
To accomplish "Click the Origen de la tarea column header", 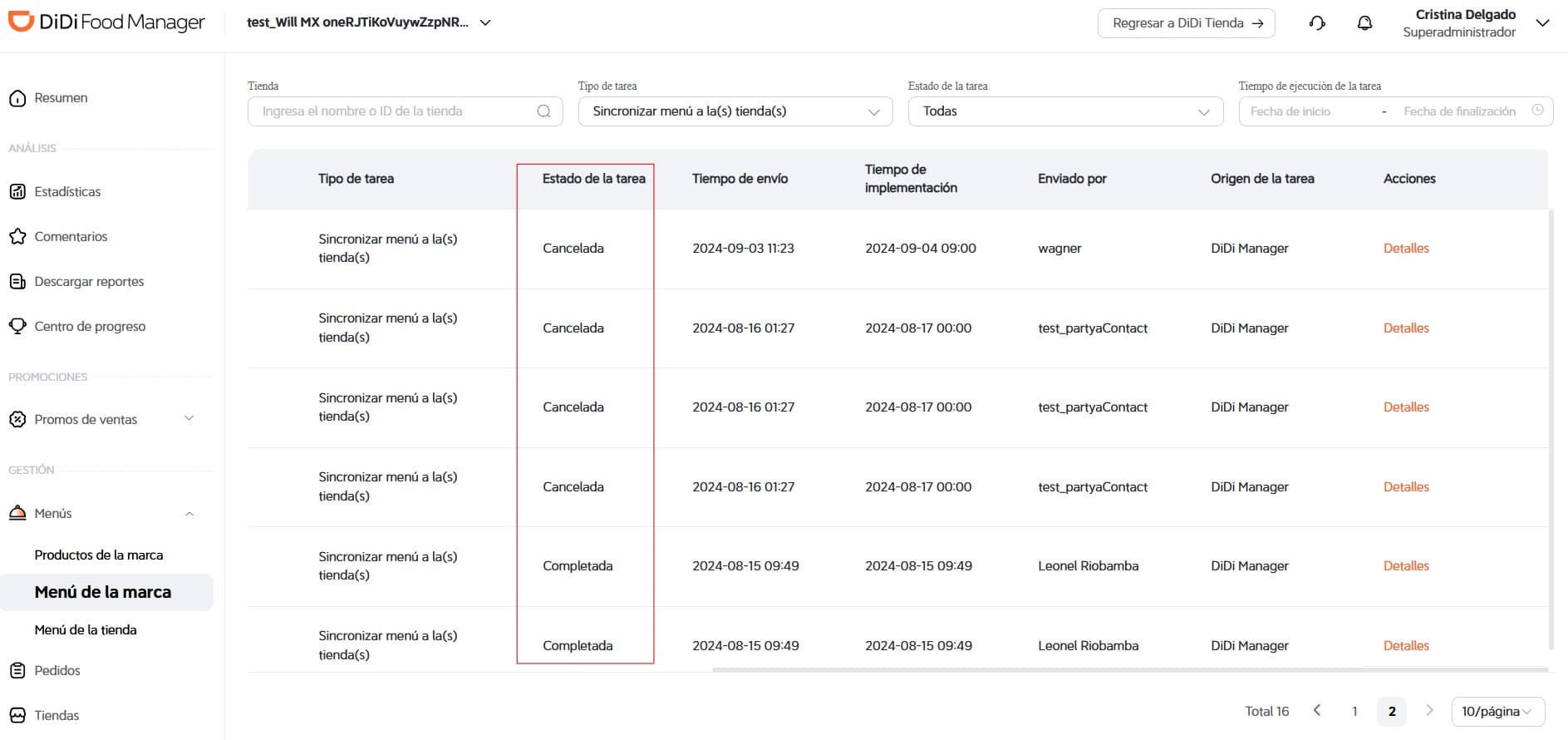I will [1262, 179].
